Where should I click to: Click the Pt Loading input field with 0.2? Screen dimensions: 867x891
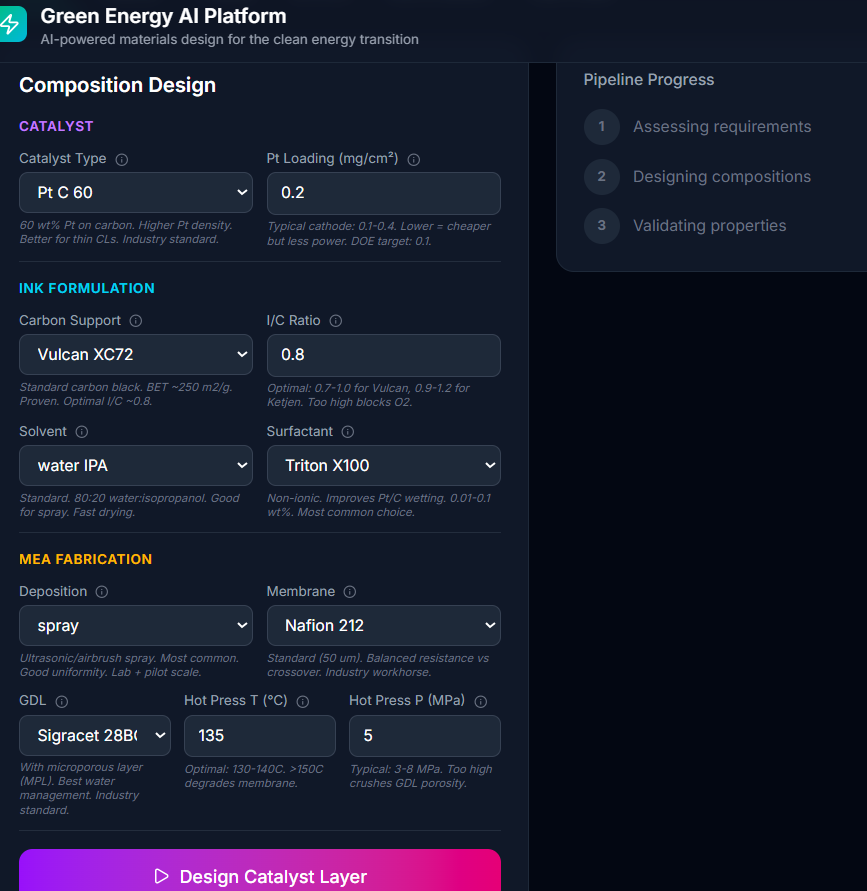[384, 193]
